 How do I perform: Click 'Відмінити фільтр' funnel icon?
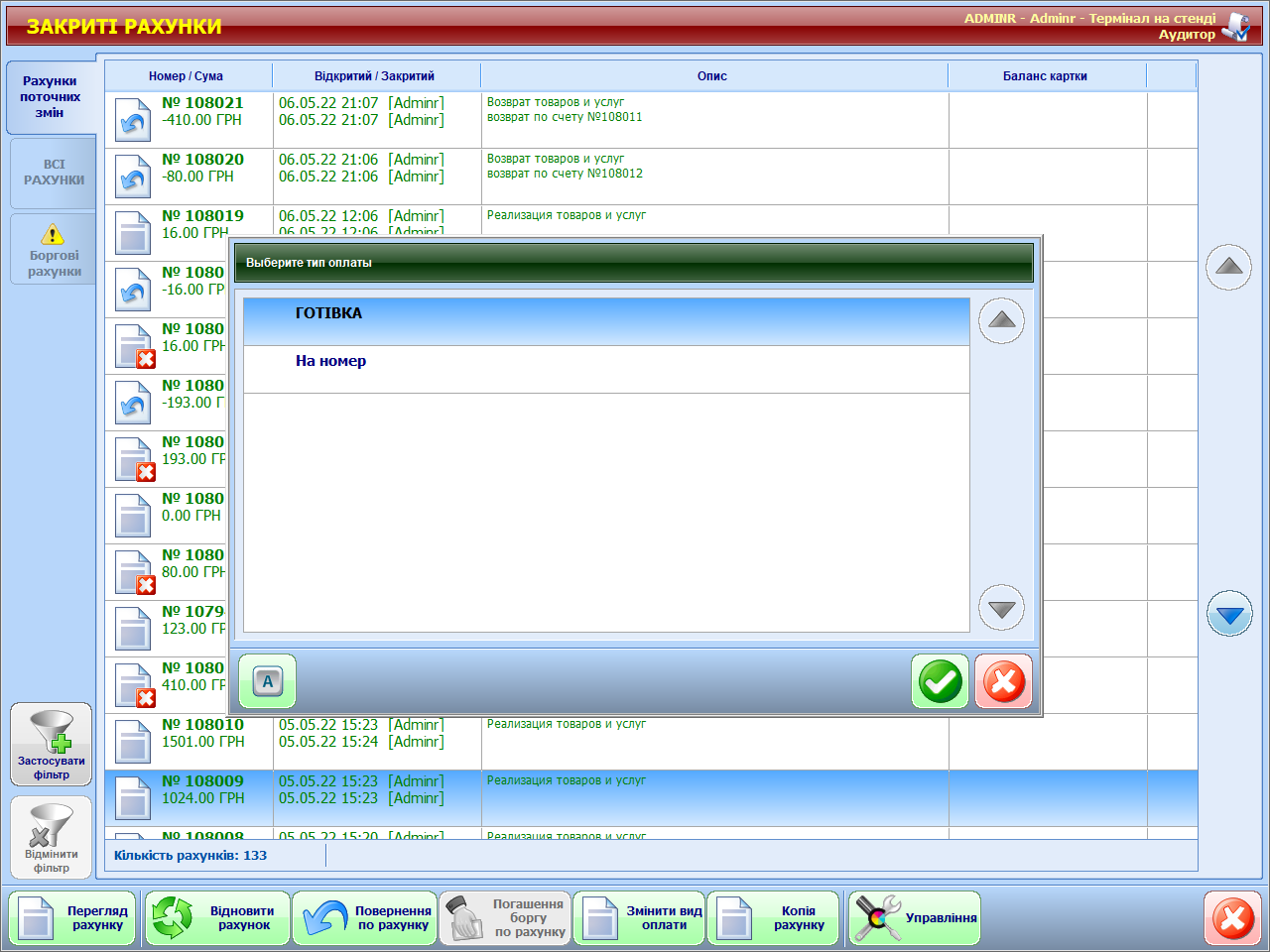pos(52,837)
